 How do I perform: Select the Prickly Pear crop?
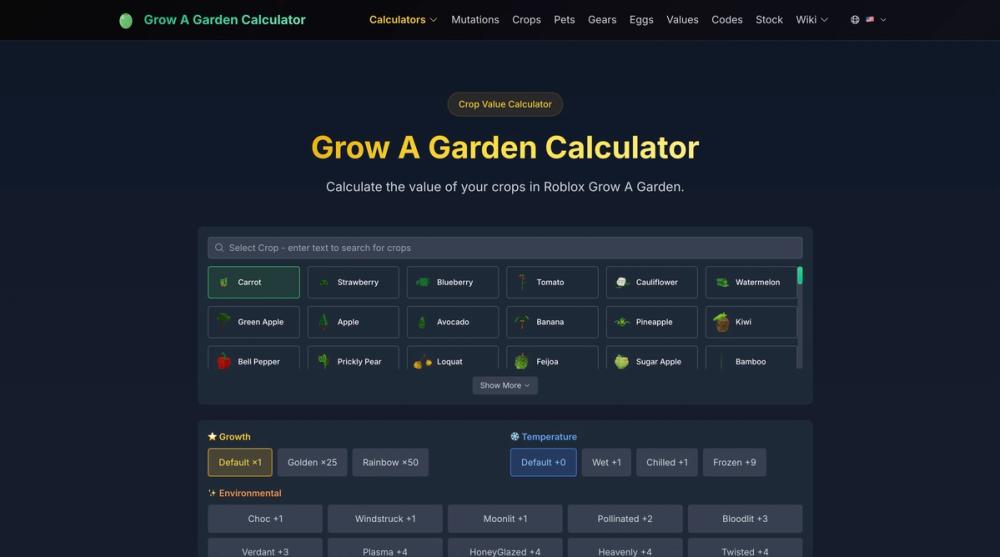coord(353,358)
